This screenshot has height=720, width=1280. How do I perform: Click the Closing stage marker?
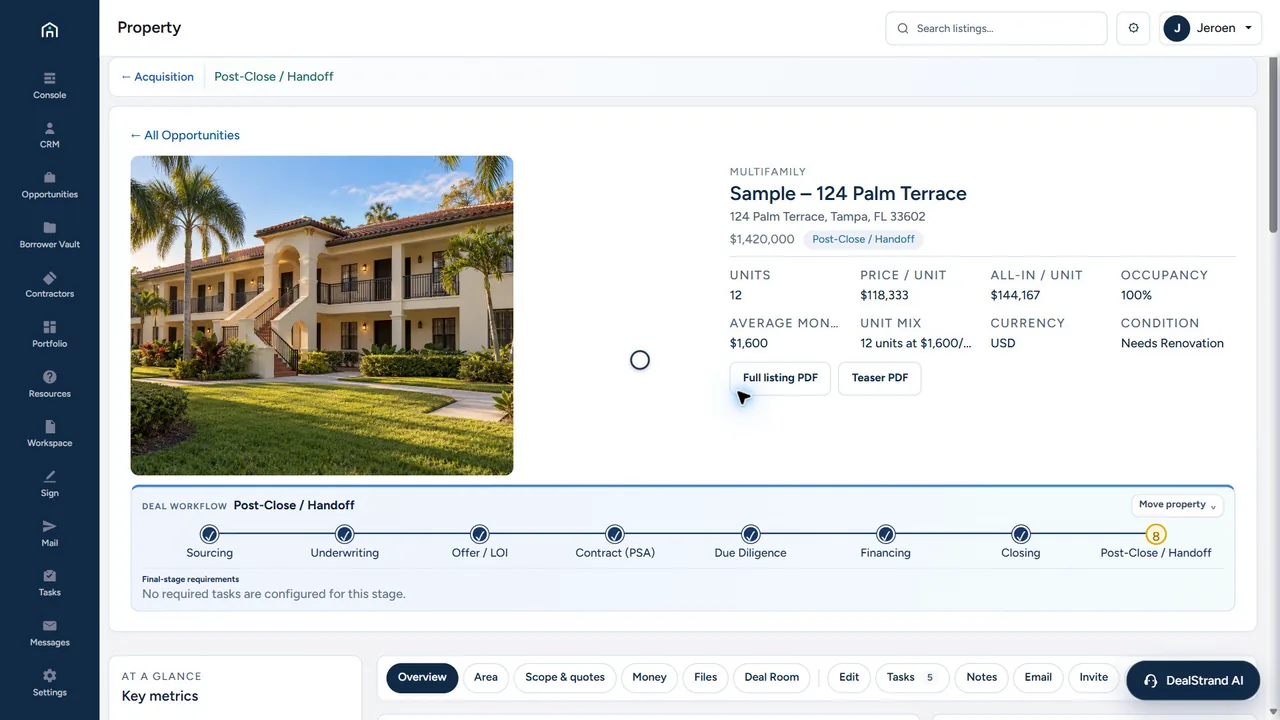(1020, 534)
